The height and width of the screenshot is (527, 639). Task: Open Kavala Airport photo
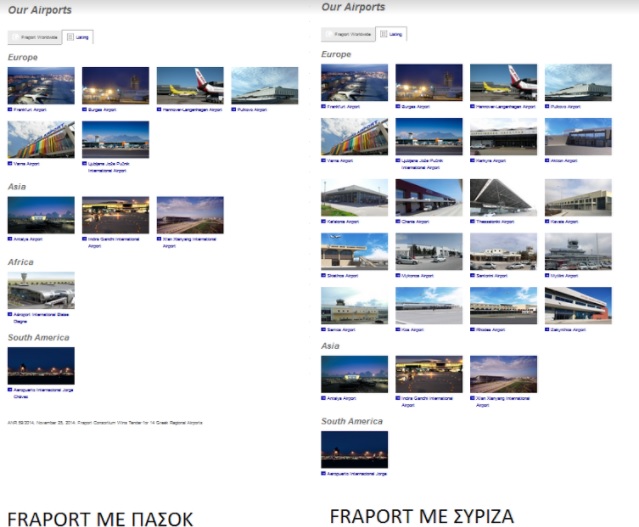578,197
